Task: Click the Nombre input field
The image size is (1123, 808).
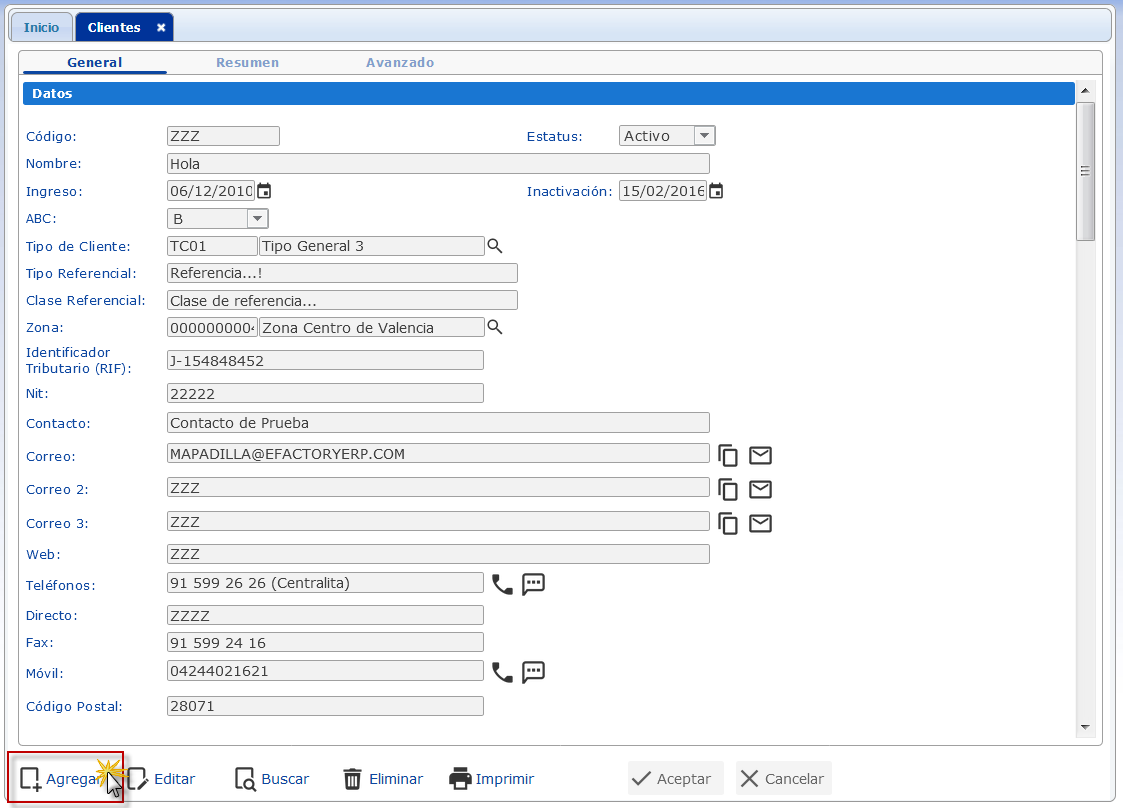Action: click(438, 164)
